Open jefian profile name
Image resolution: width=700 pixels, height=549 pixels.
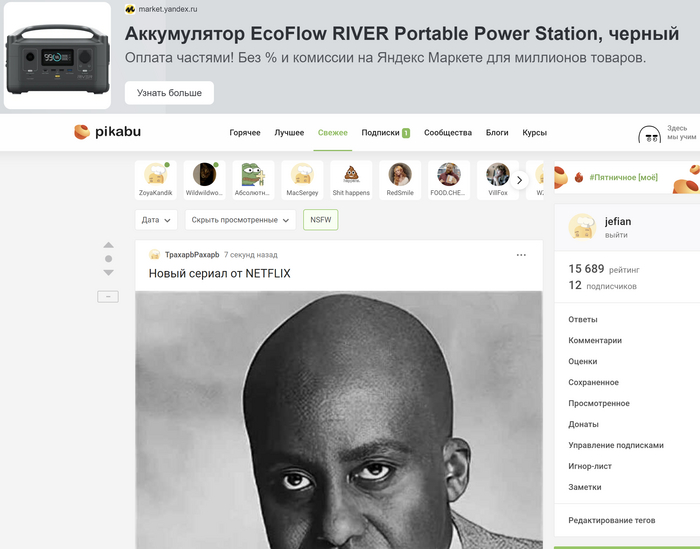tap(618, 221)
